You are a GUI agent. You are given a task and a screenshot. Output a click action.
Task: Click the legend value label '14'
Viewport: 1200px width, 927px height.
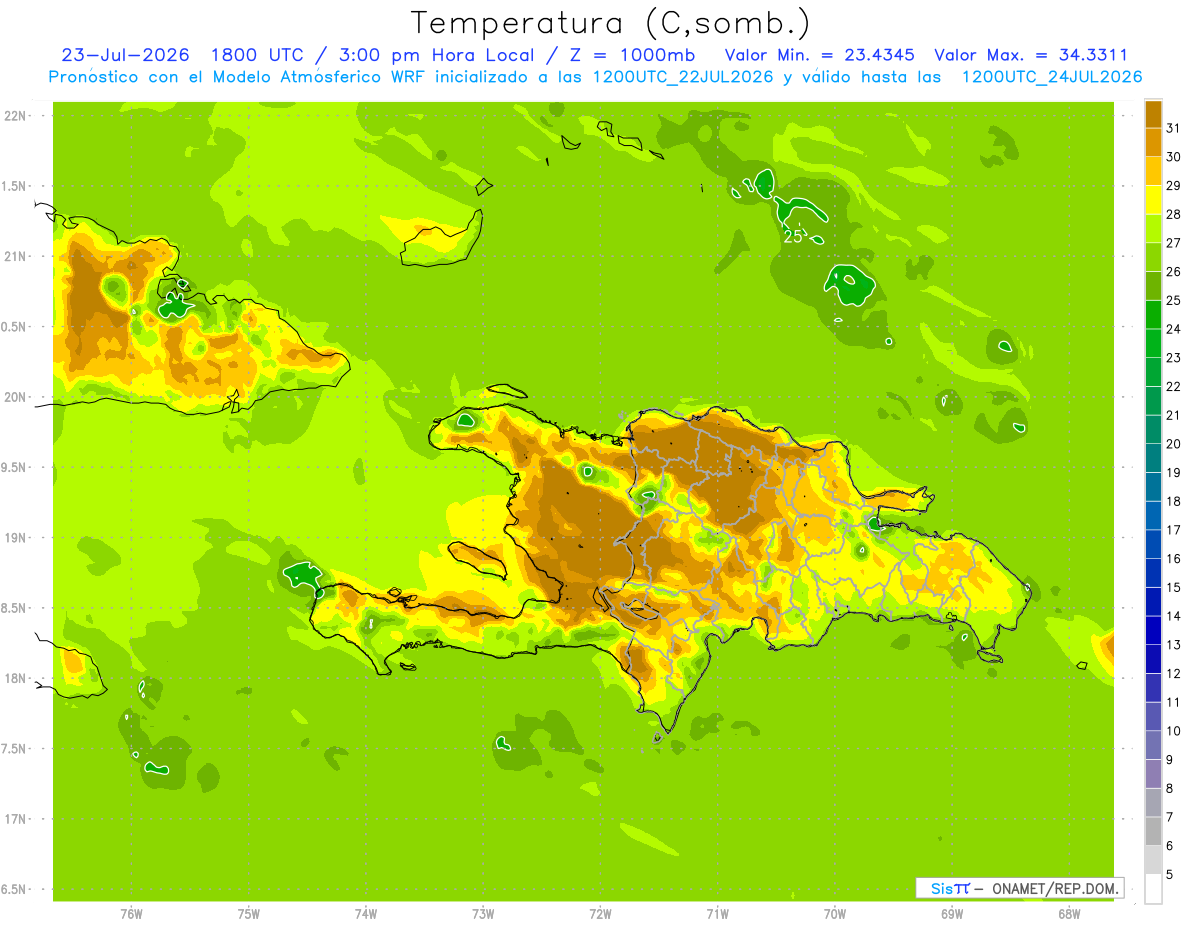pyautogui.click(x=1173, y=616)
